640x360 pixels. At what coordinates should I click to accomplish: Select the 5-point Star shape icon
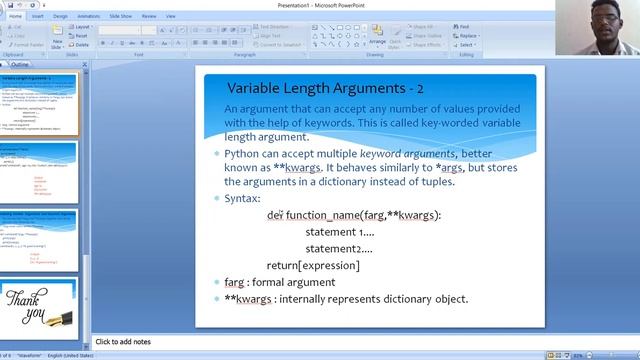[x=356, y=44]
